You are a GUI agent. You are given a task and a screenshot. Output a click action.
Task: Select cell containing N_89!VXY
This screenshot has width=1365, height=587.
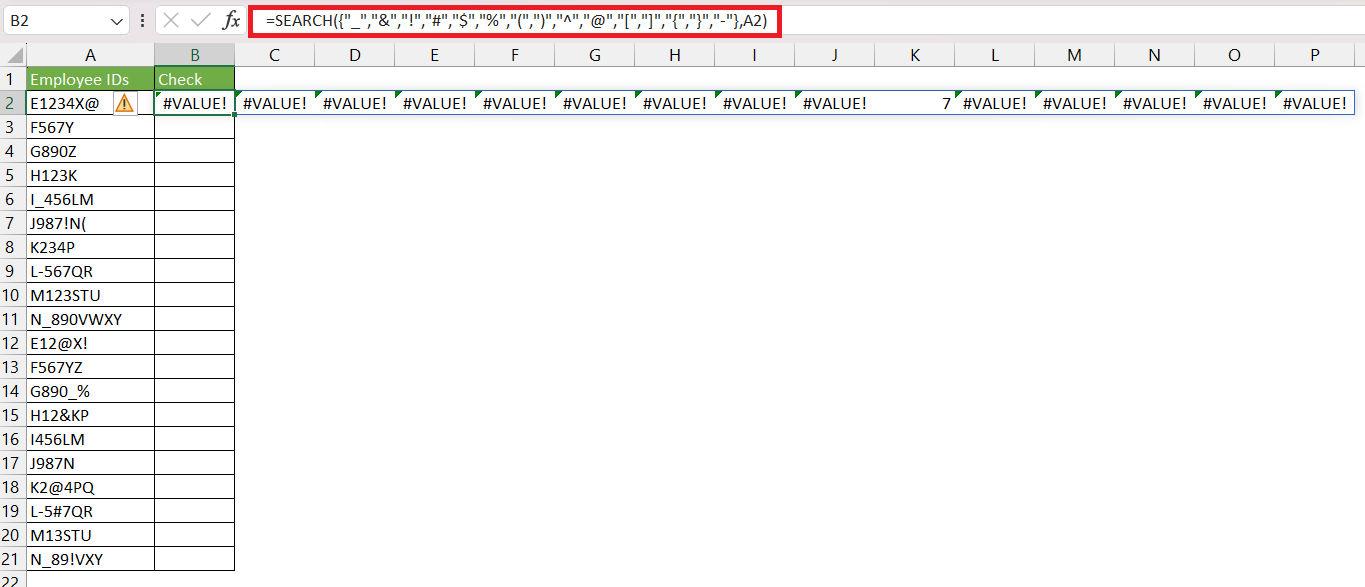pos(91,559)
